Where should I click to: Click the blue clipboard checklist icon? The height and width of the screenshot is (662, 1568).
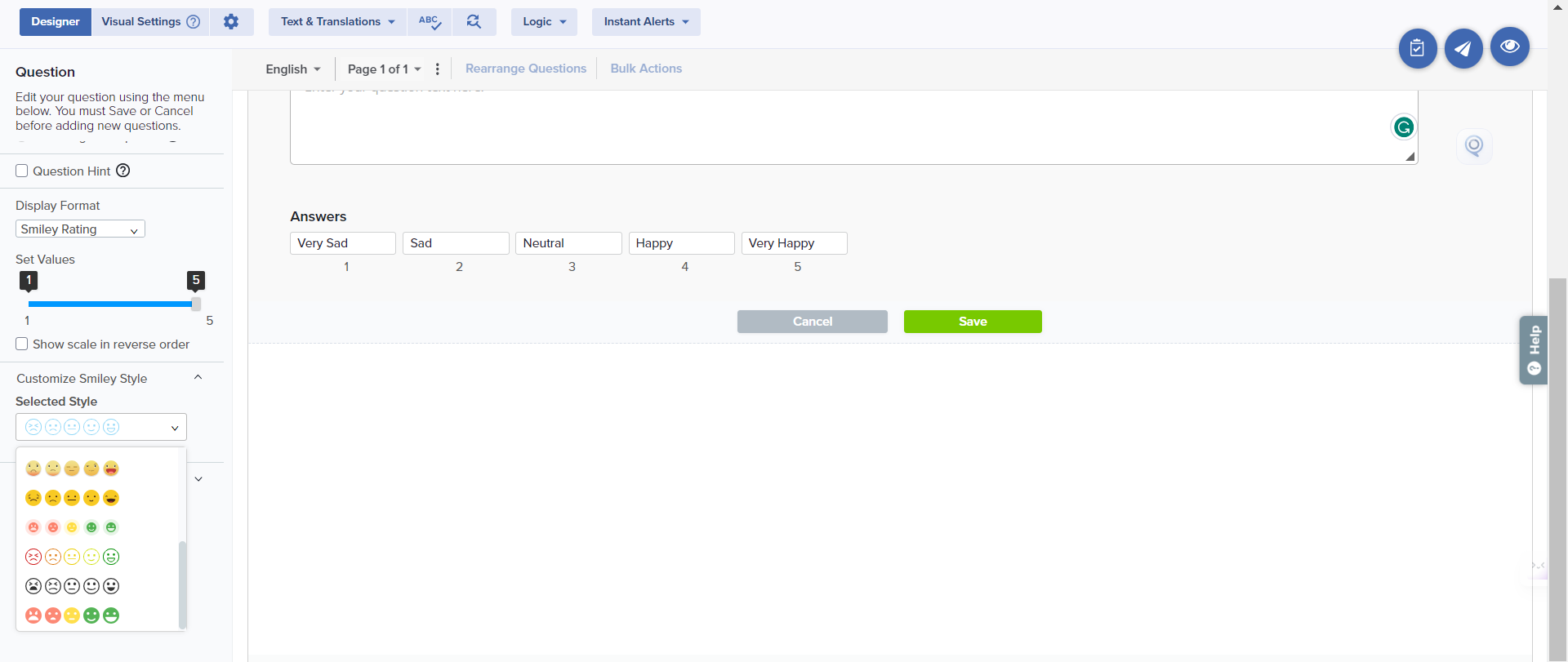pyautogui.click(x=1417, y=49)
